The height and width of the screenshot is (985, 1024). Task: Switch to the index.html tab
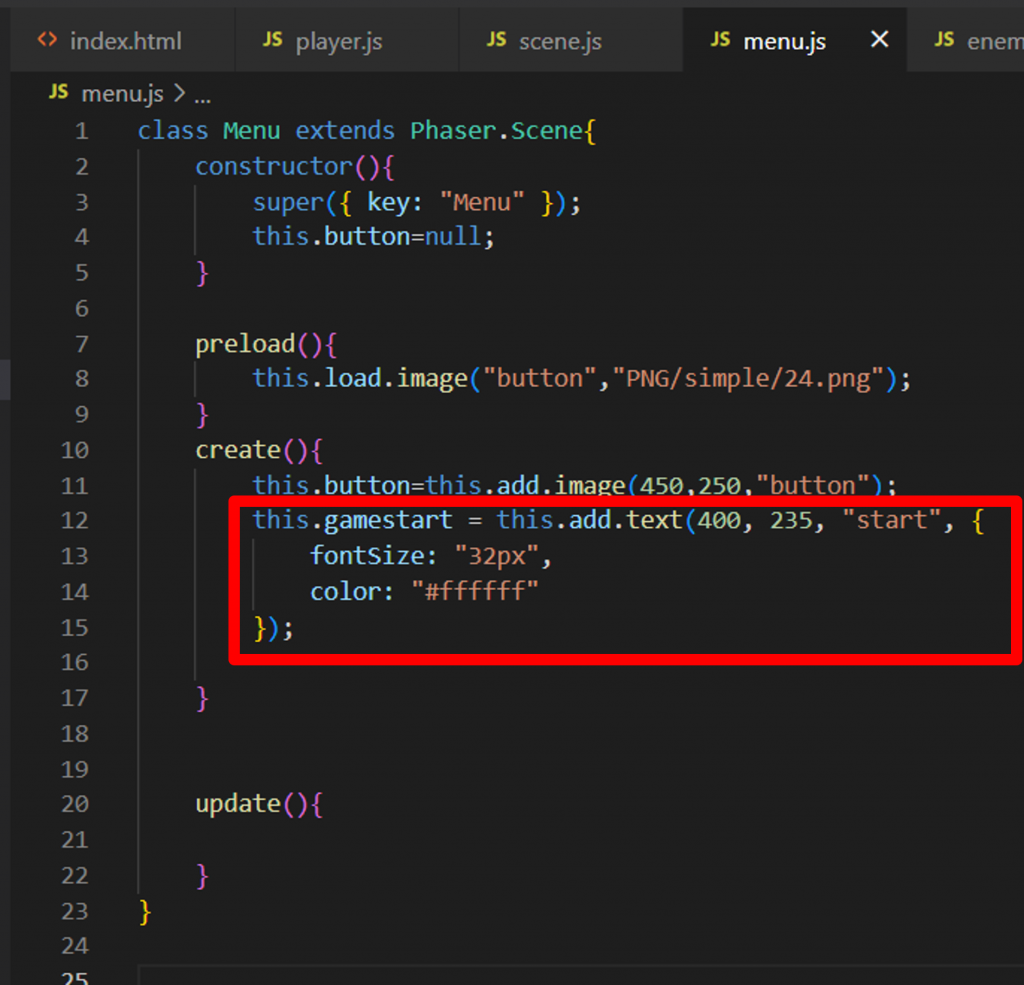122,40
